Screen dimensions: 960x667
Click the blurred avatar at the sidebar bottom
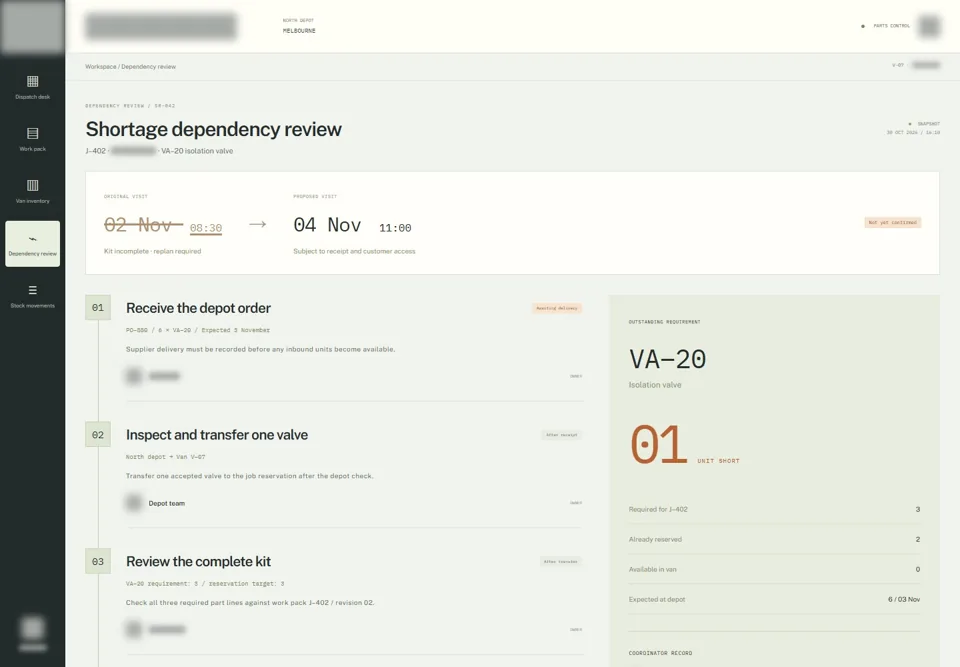click(32, 628)
